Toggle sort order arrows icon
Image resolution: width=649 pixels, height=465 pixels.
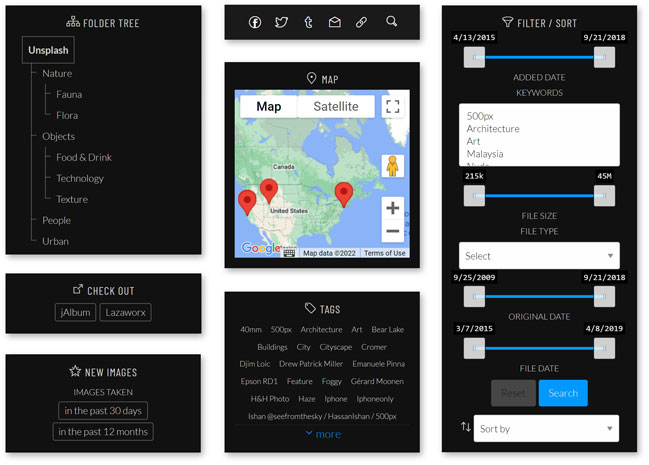(x=466, y=428)
